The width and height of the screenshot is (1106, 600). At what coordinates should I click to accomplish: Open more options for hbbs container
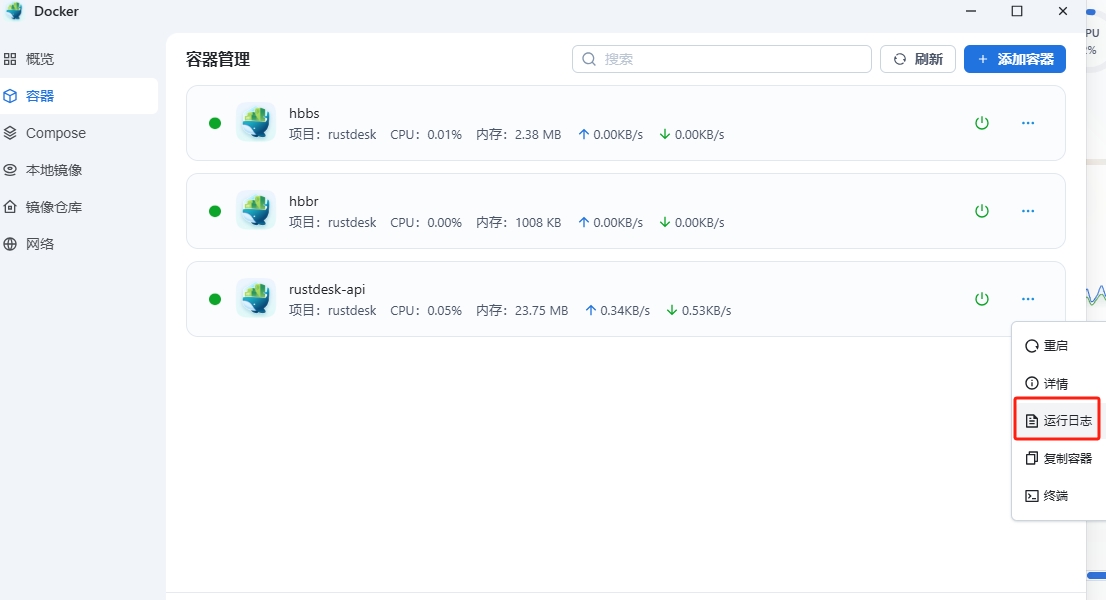pos(1028,123)
